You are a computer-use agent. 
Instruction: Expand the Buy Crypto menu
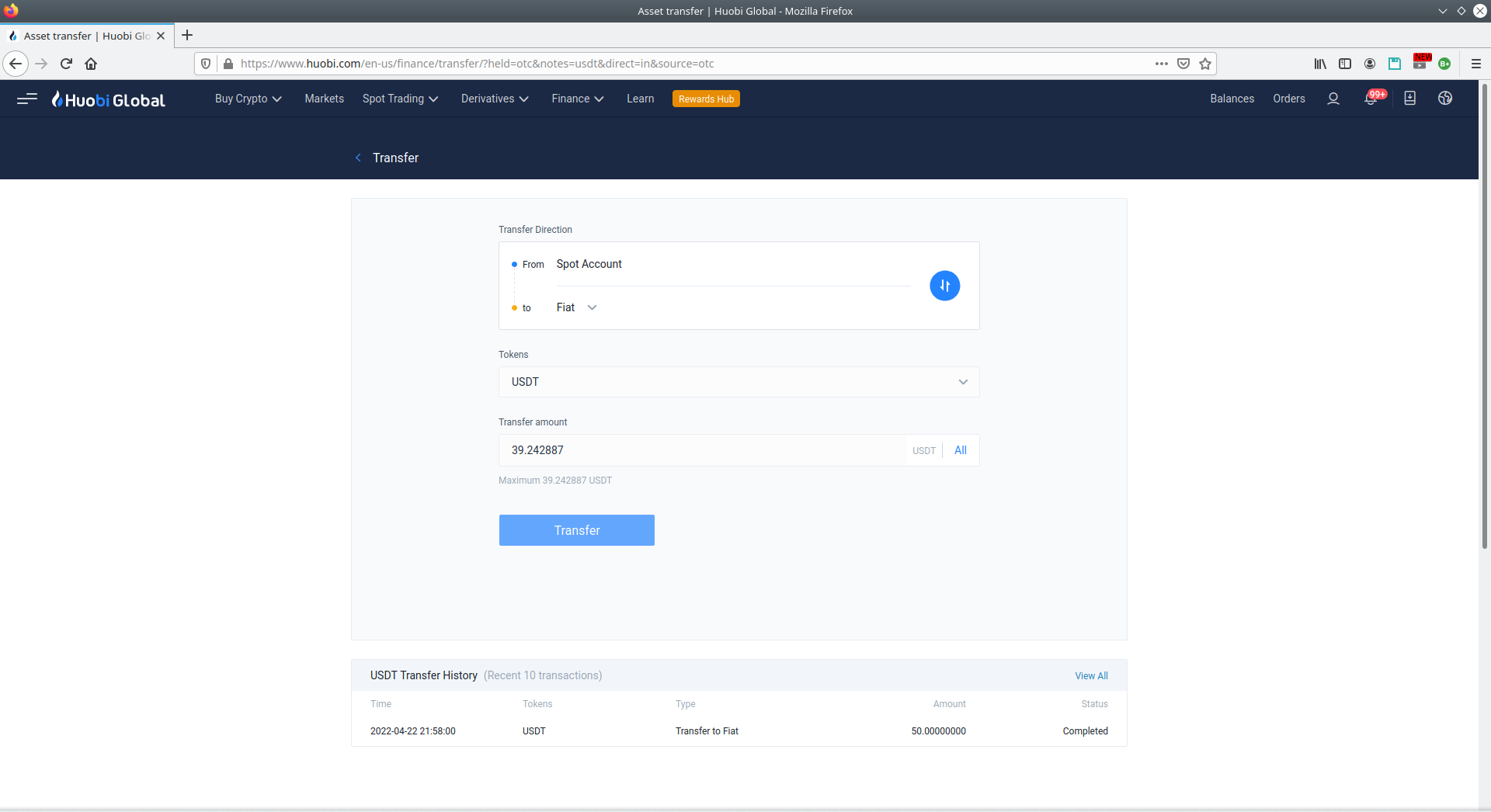tap(248, 99)
